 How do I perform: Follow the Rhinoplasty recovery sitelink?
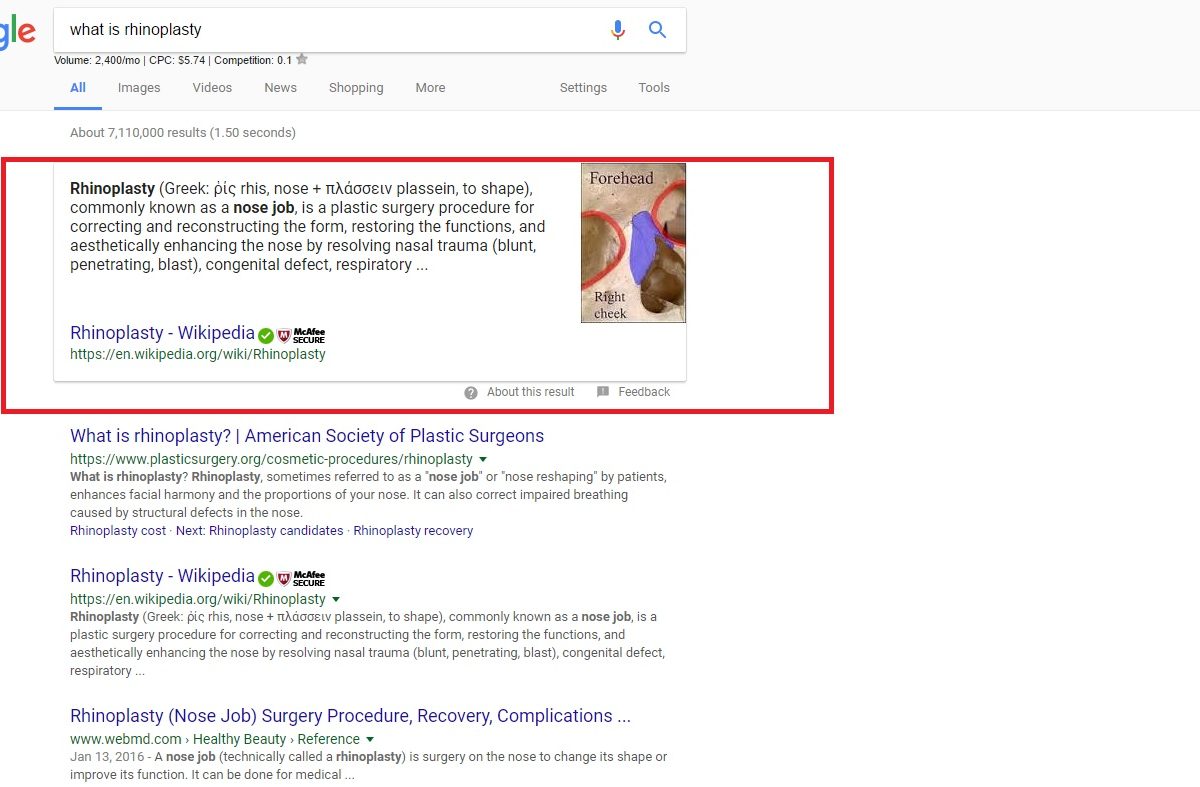[x=413, y=531]
